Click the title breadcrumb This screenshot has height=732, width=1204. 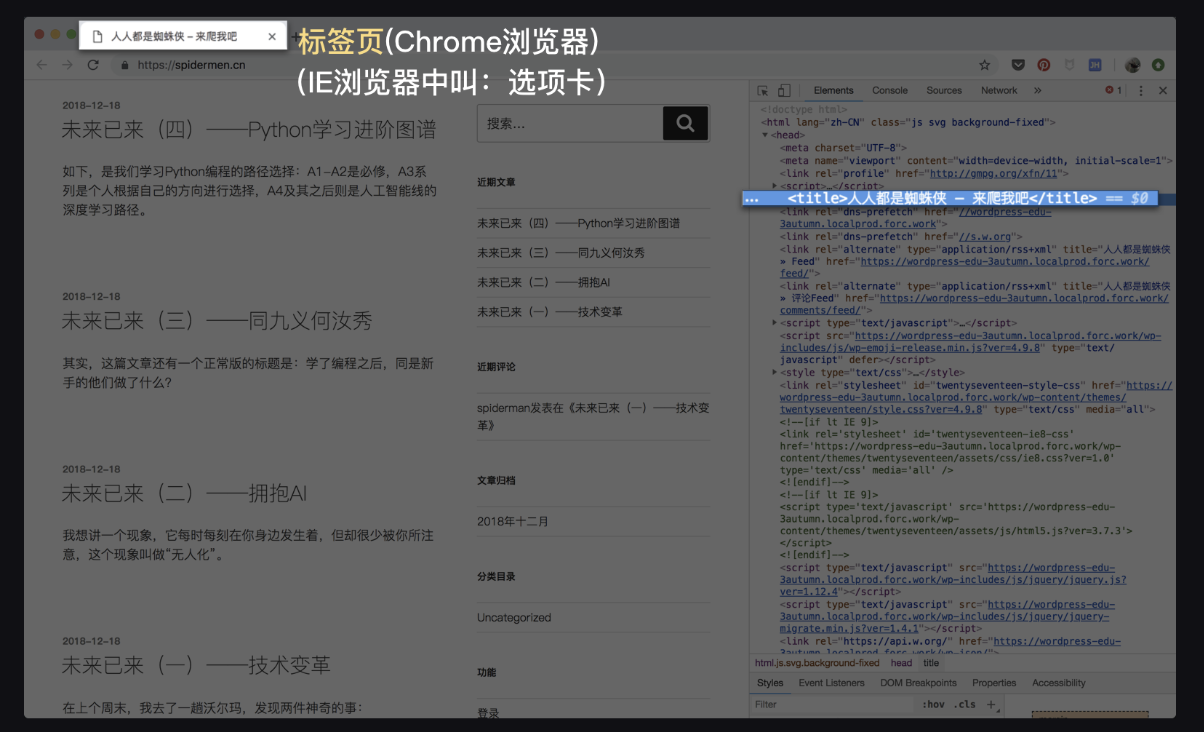931,663
